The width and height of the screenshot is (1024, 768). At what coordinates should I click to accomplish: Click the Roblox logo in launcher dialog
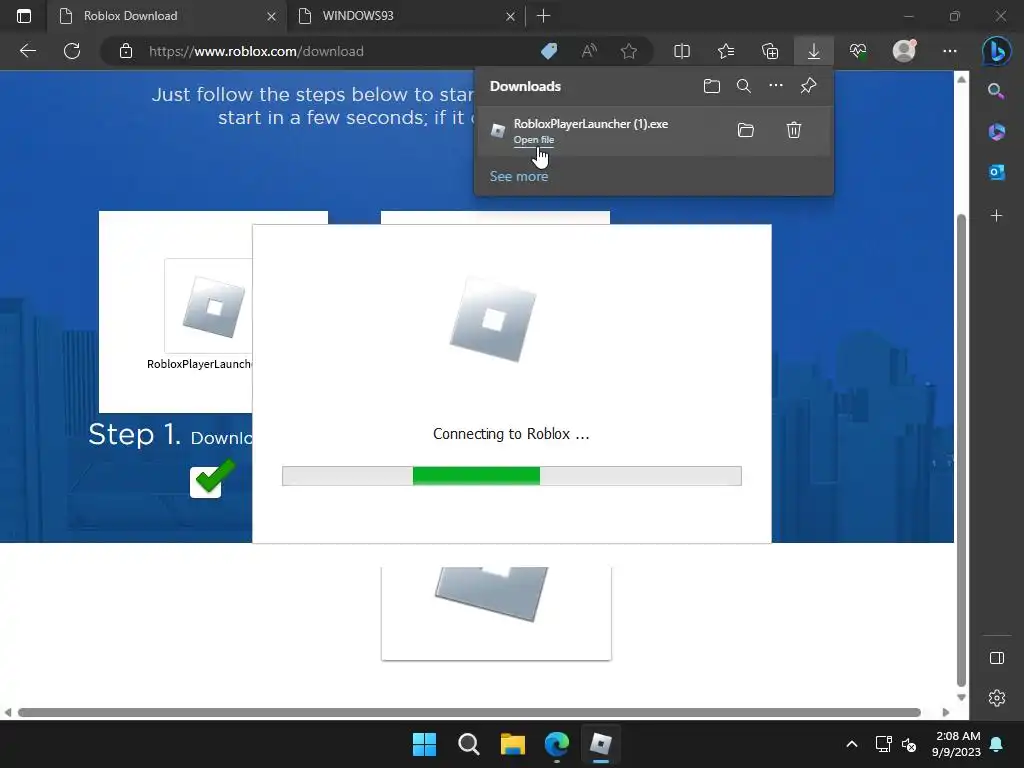point(493,319)
